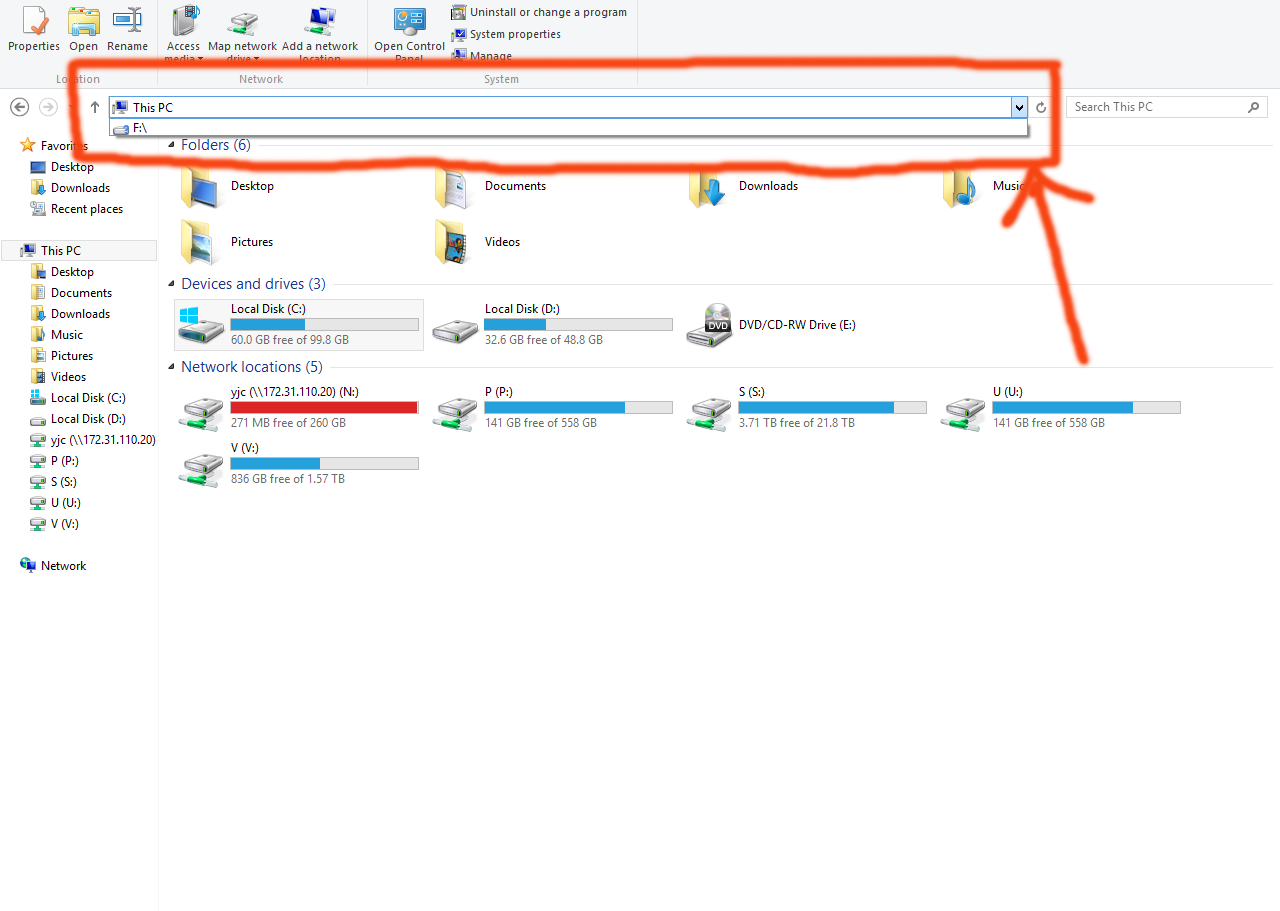Select the F:\ suggestion in address dropdown

(x=568, y=128)
